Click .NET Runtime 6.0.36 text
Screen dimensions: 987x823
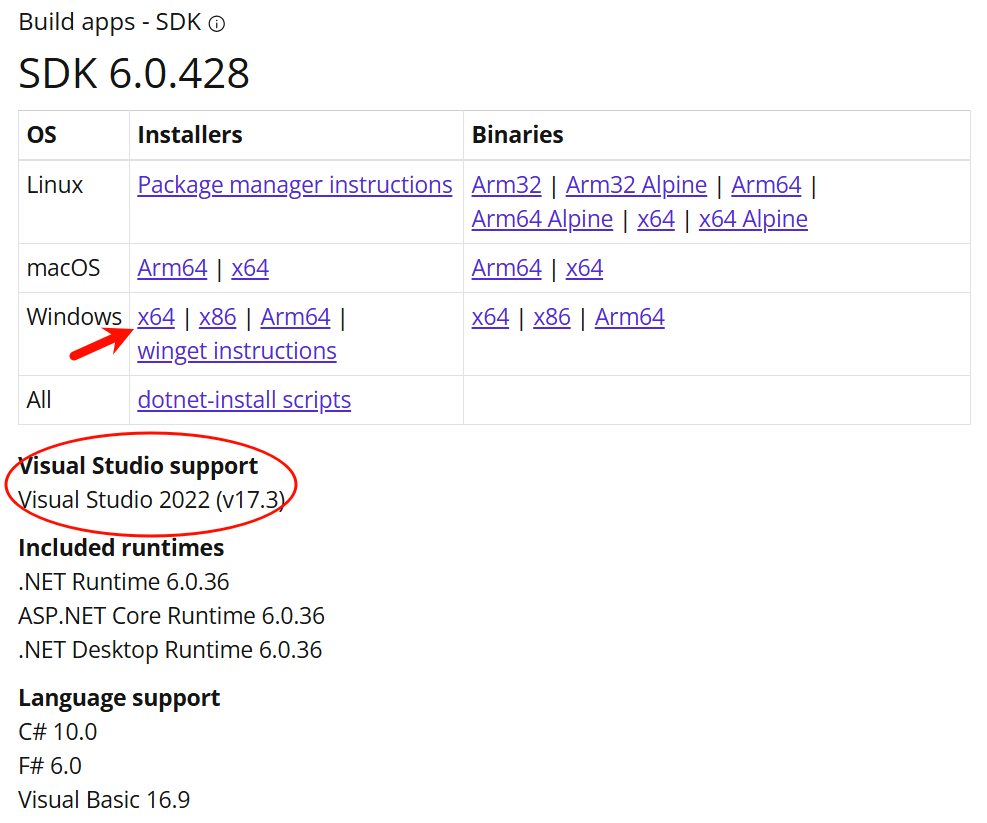(x=124, y=582)
